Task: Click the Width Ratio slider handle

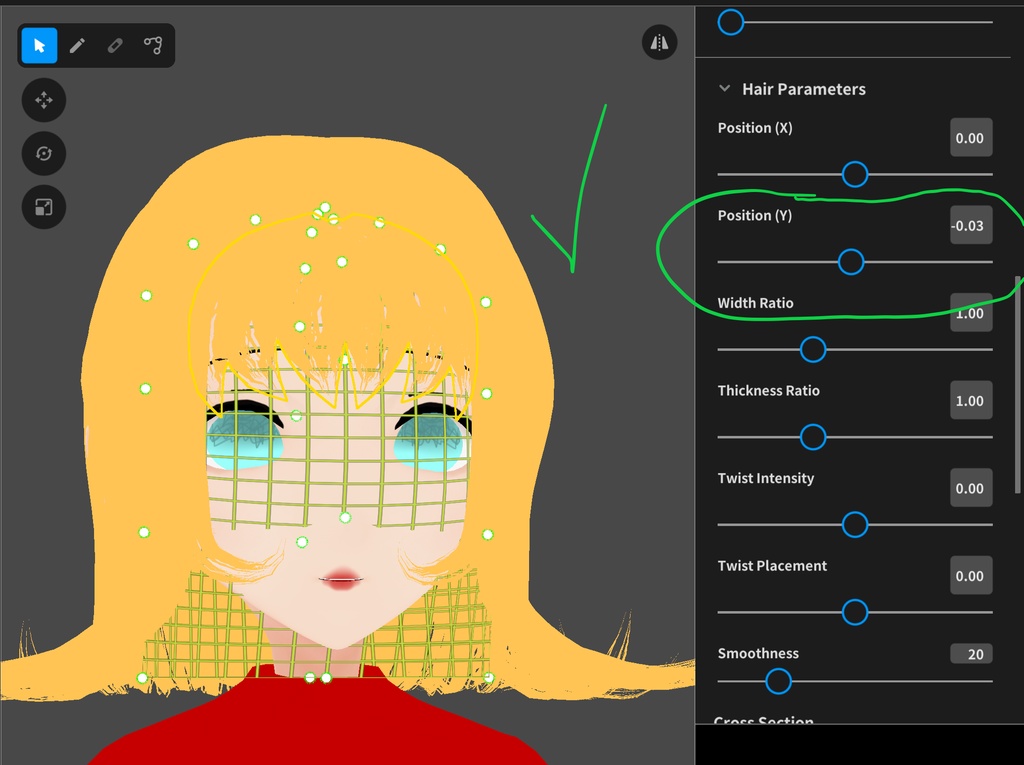Action: [x=812, y=349]
